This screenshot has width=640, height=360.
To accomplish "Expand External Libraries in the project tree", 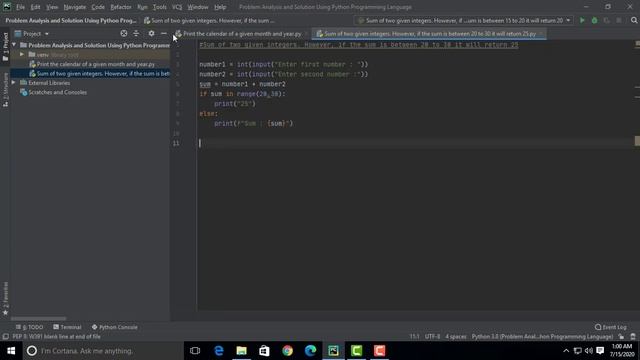I will pyautogui.click(x=14, y=83).
